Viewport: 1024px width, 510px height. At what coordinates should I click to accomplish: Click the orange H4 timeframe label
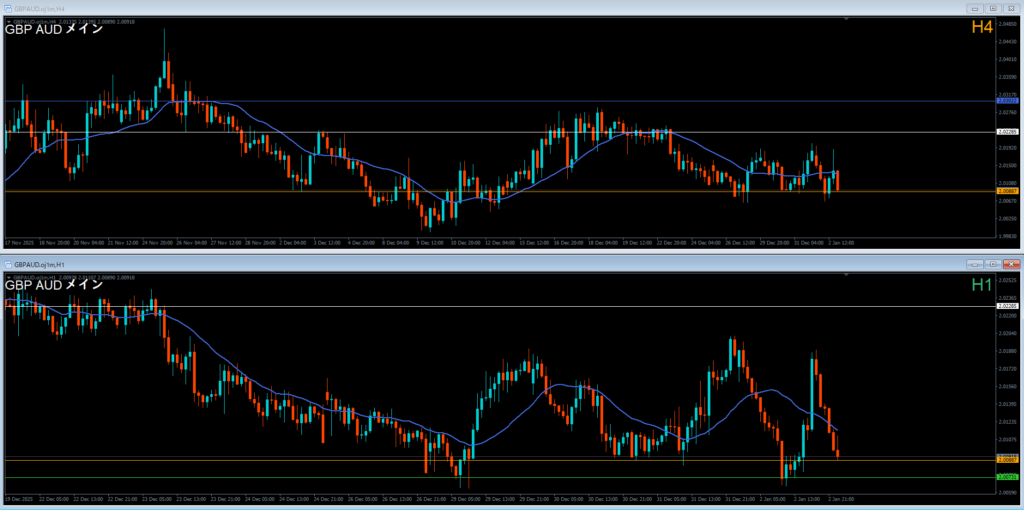[981, 27]
